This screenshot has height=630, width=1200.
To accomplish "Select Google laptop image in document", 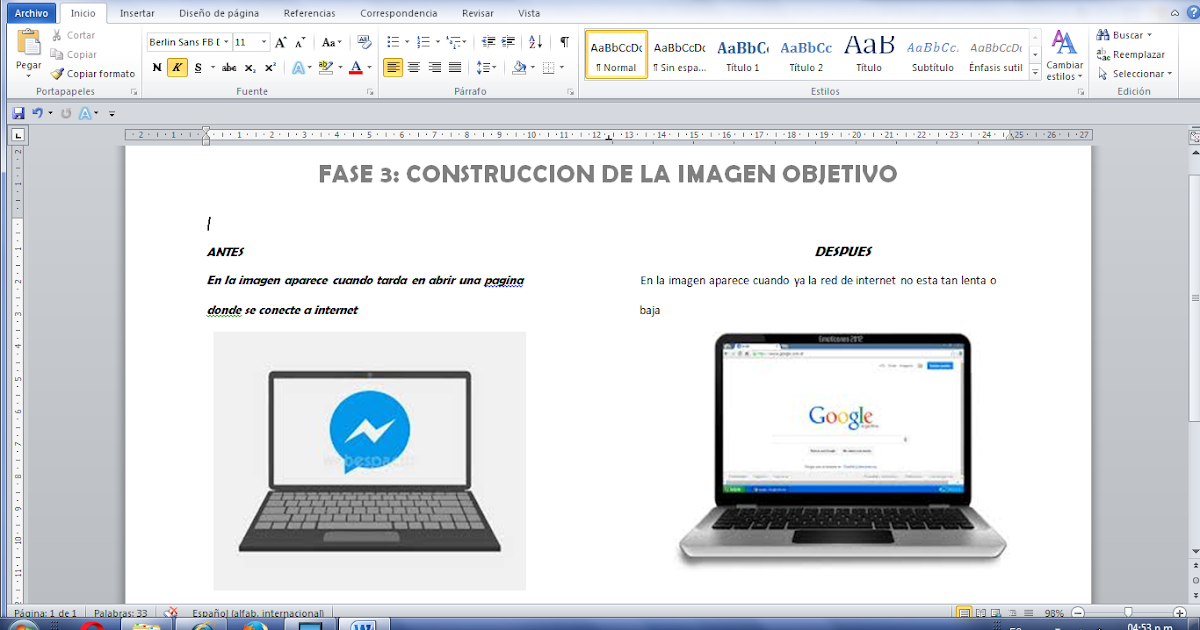I will click(x=842, y=449).
